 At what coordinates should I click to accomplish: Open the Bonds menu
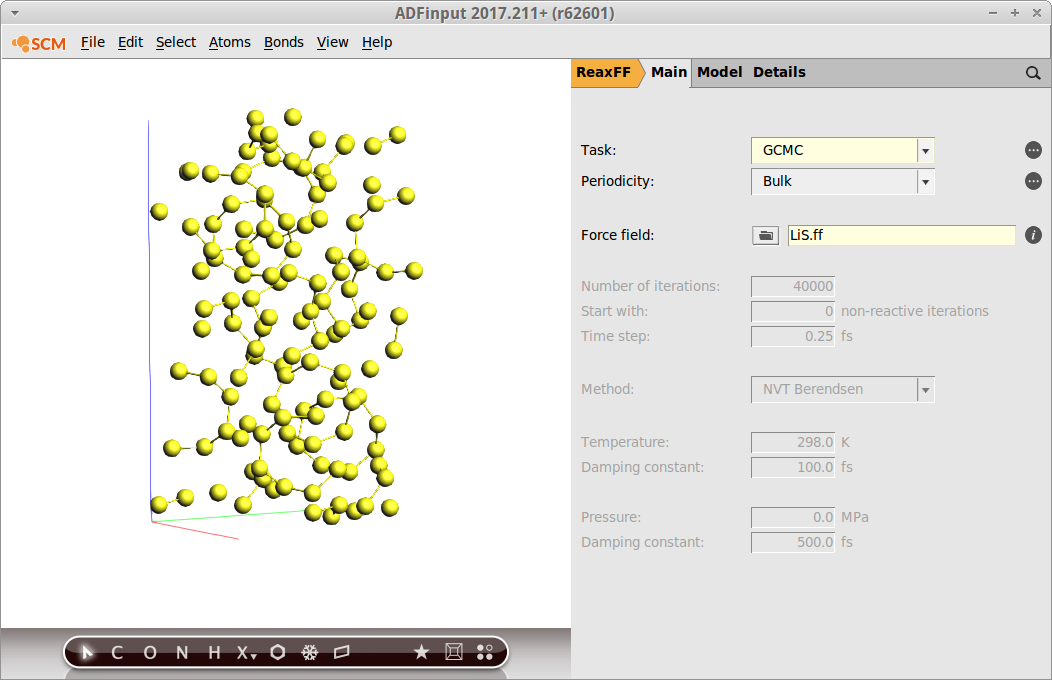coord(284,42)
